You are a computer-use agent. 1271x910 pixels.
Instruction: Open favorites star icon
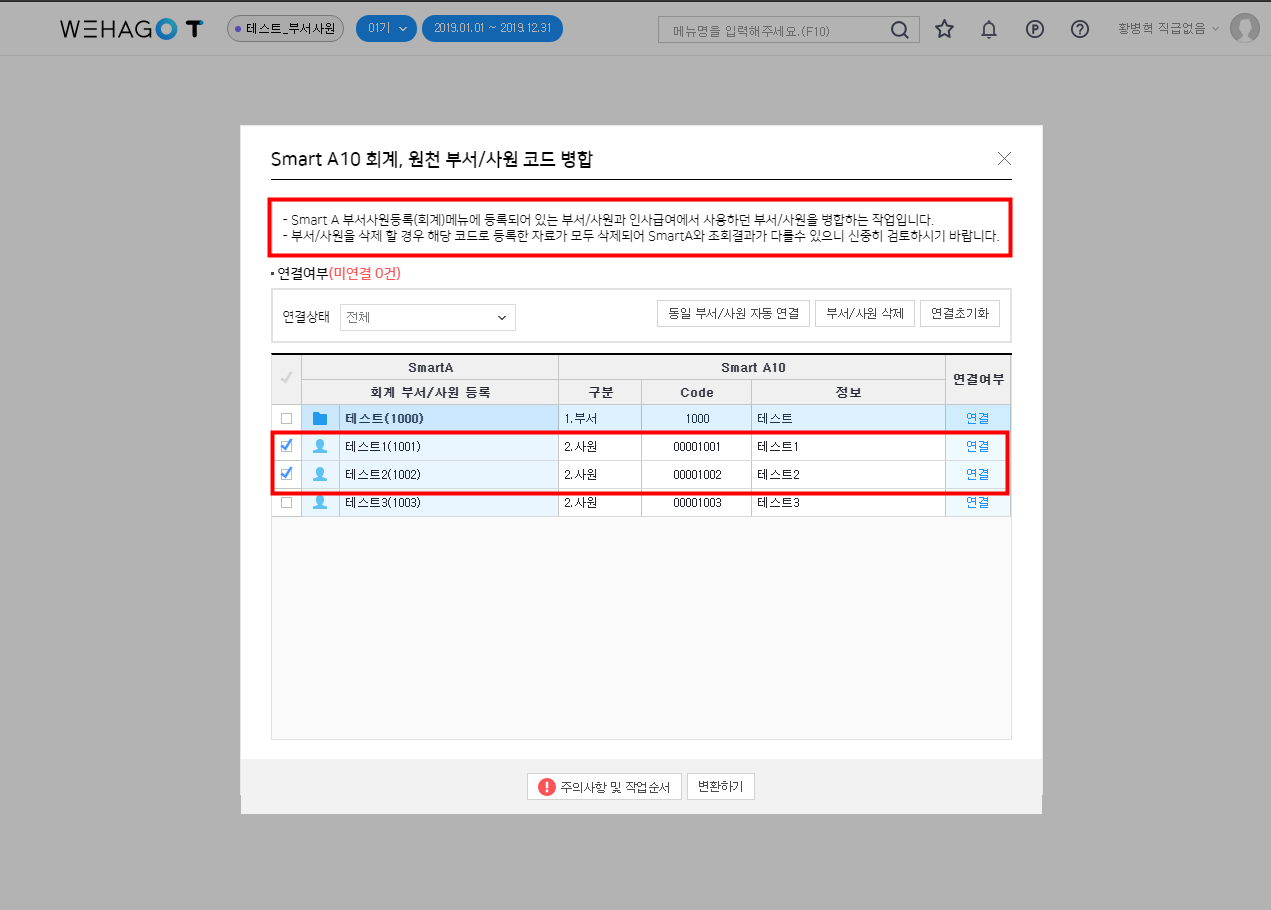click(x=944, y=29)
